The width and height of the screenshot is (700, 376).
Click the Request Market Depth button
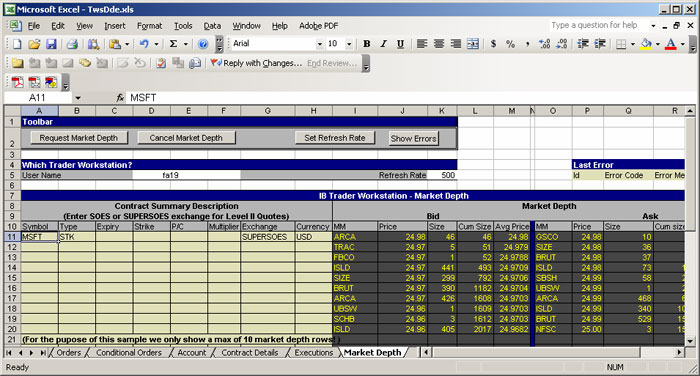79,138
